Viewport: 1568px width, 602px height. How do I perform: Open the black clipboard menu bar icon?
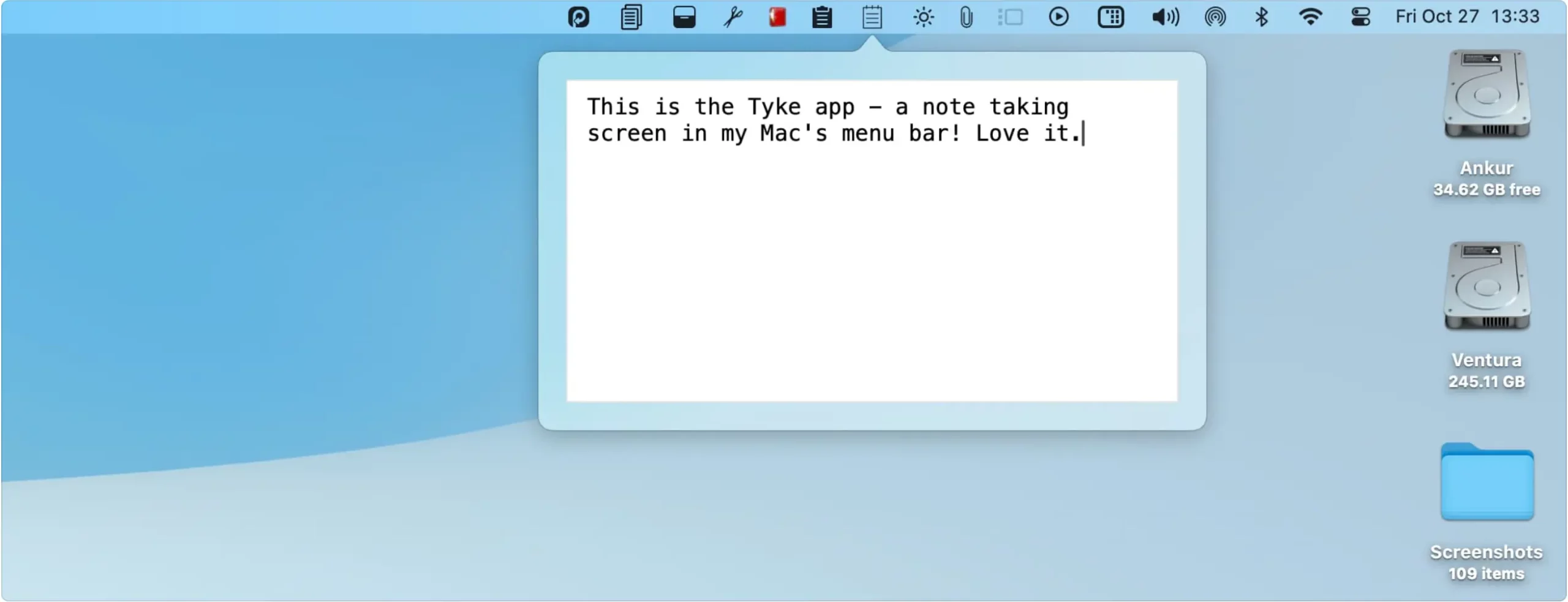coord(822,17)
